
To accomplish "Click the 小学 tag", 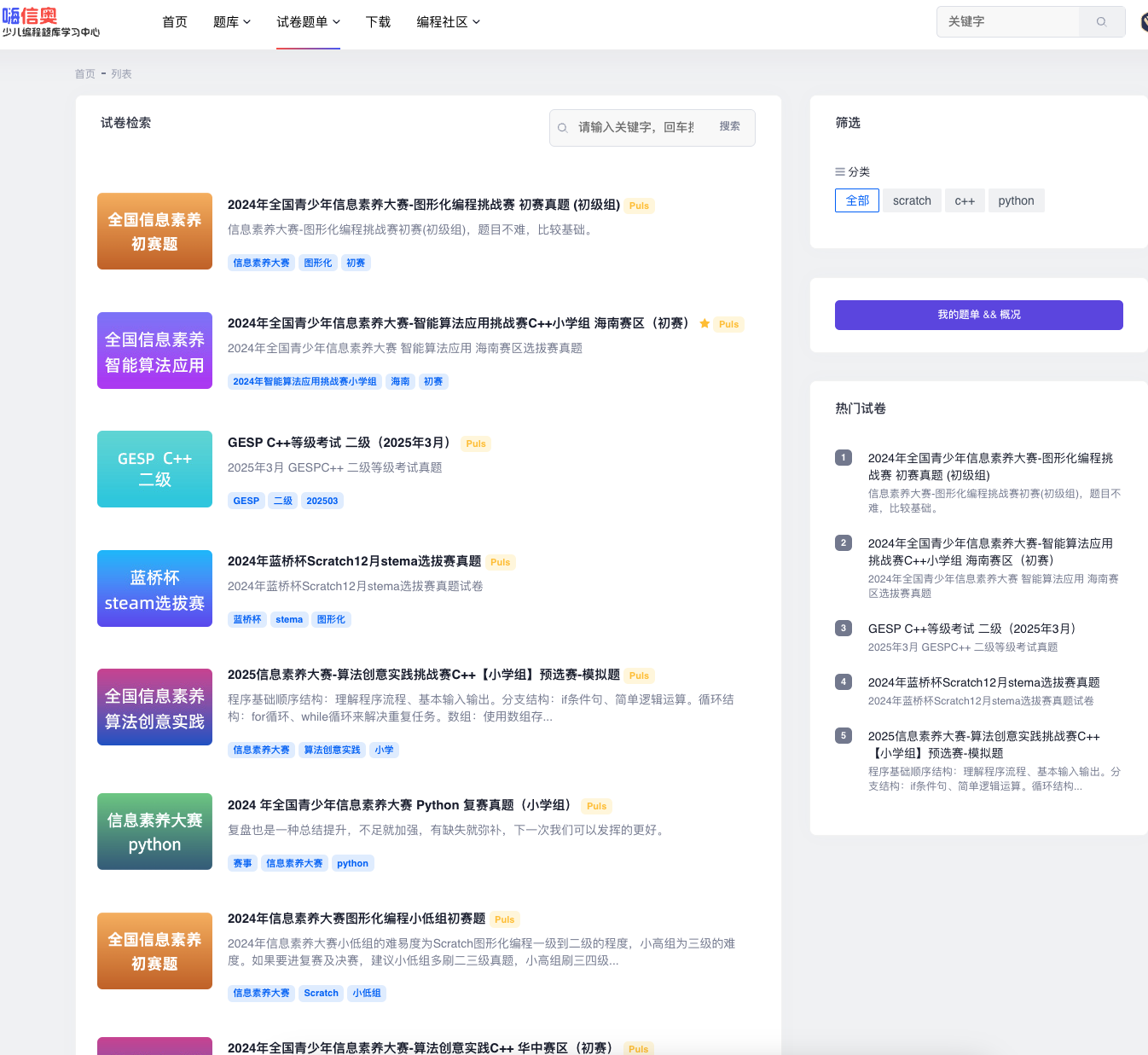I will tap(384, 750).
